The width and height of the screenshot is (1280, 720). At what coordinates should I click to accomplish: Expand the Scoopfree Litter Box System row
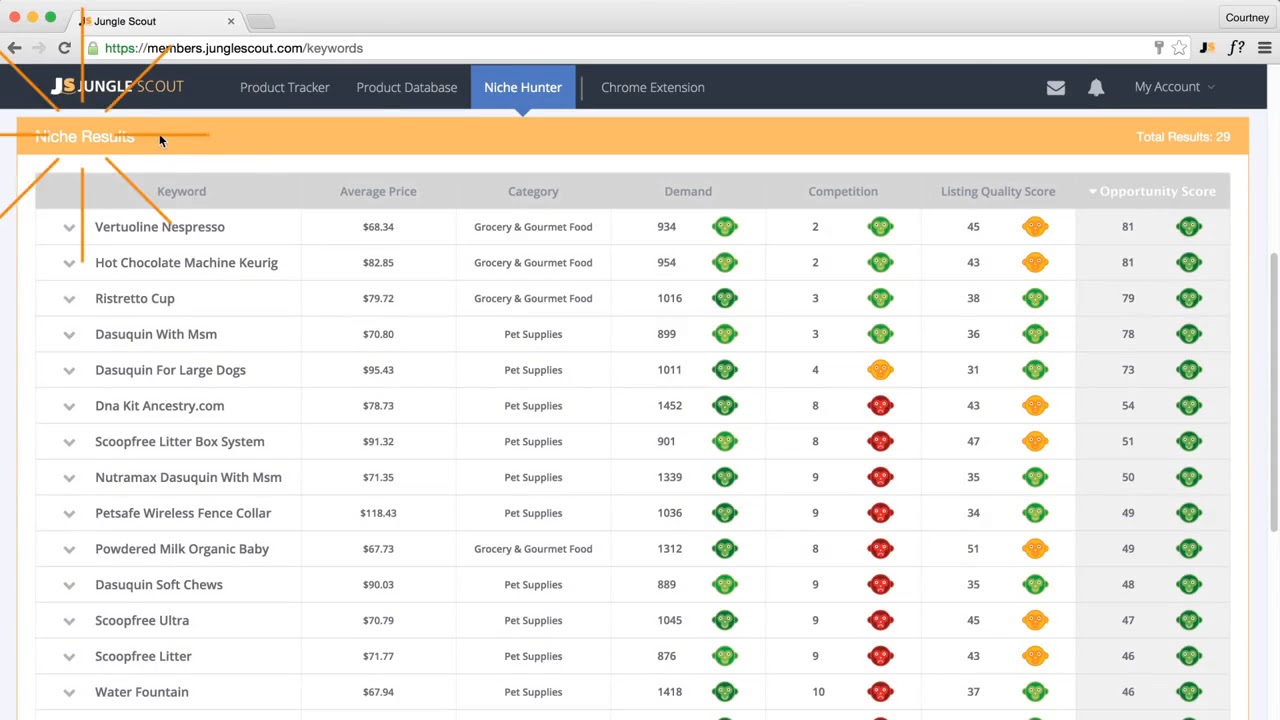pos(69,442)
